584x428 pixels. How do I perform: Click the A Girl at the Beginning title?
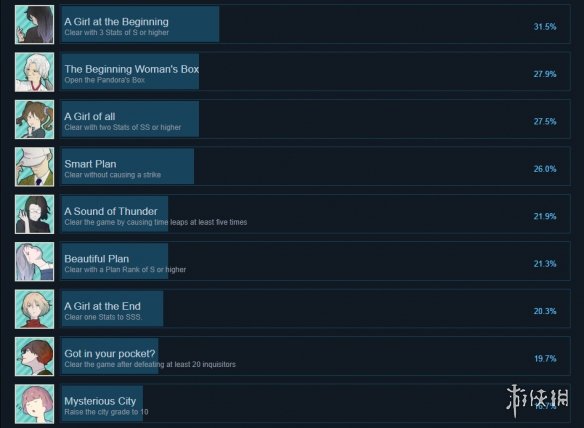[x=116, y=22]
